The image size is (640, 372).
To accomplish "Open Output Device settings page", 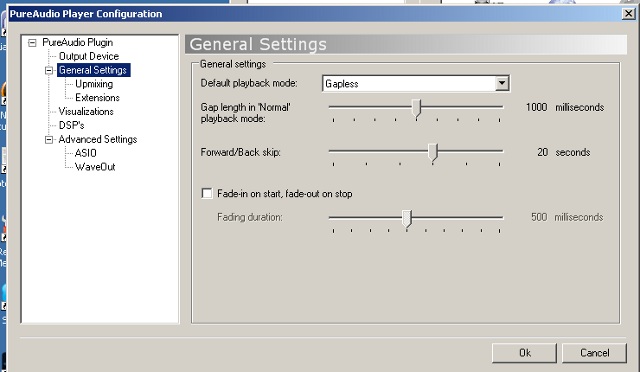I will coord(89,56).
